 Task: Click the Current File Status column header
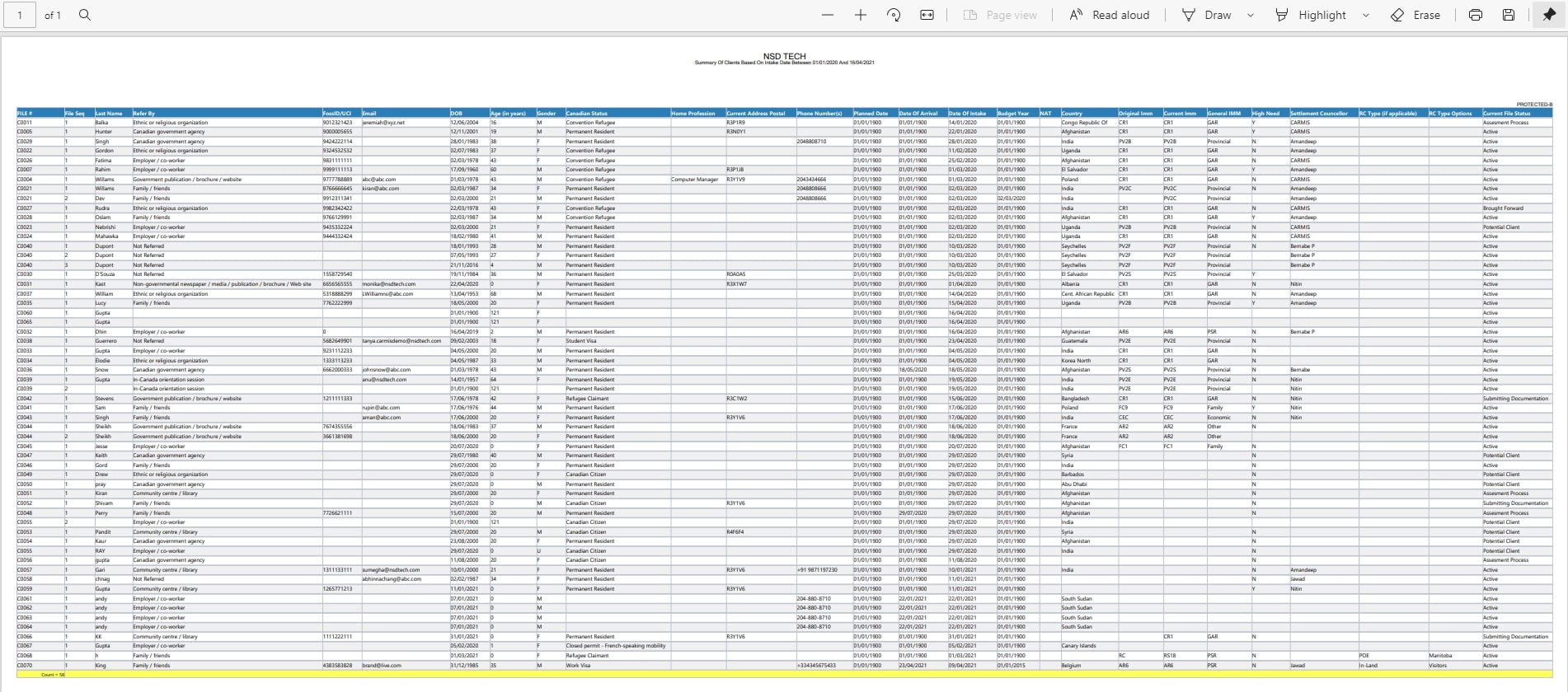click(x=1506, y=114)
